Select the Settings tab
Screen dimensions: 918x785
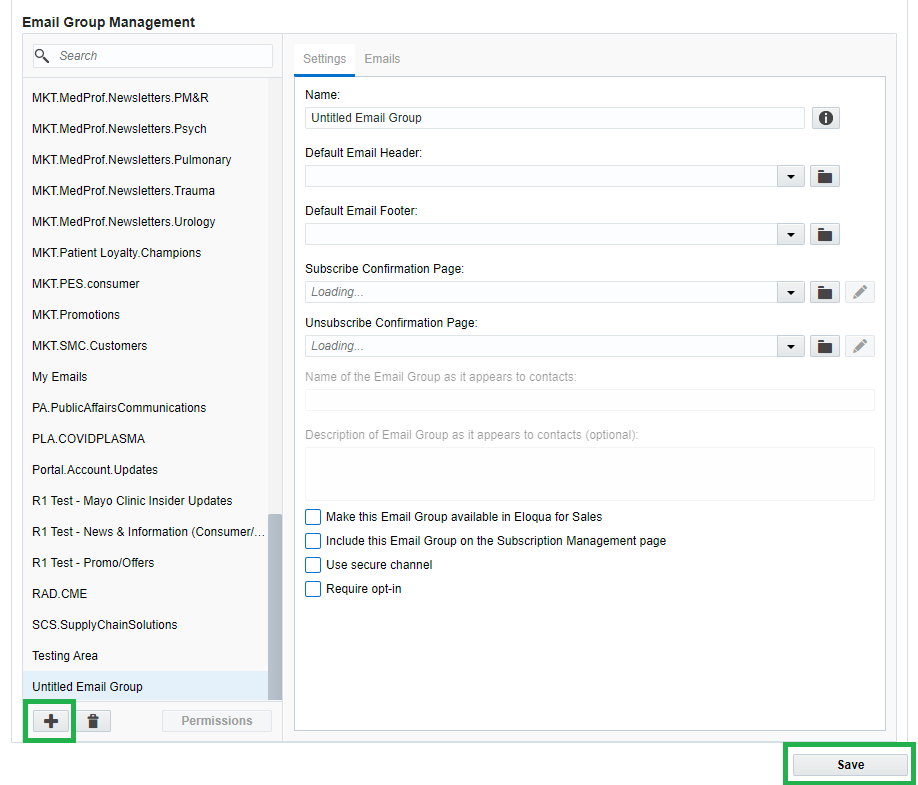(x=324, y=59)
